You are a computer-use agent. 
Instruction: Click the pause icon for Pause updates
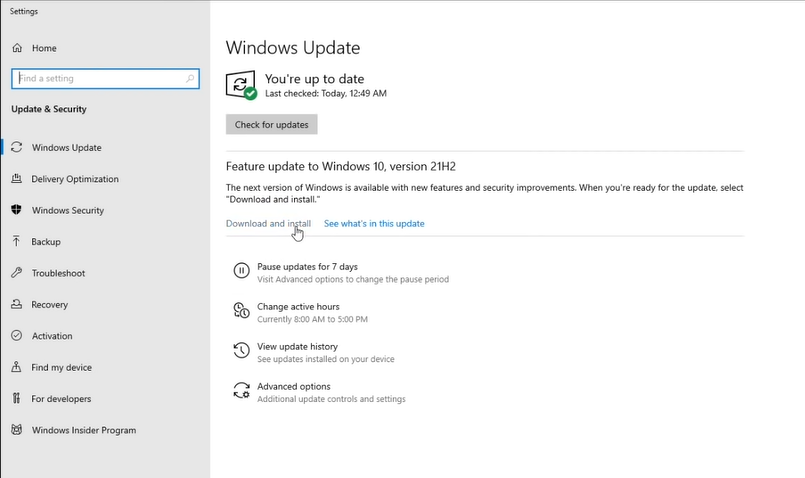241,271
